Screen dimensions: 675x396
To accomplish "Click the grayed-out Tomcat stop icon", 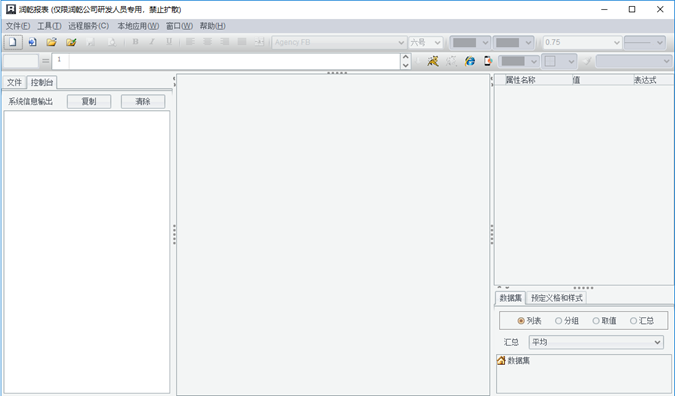I will 451,61.
